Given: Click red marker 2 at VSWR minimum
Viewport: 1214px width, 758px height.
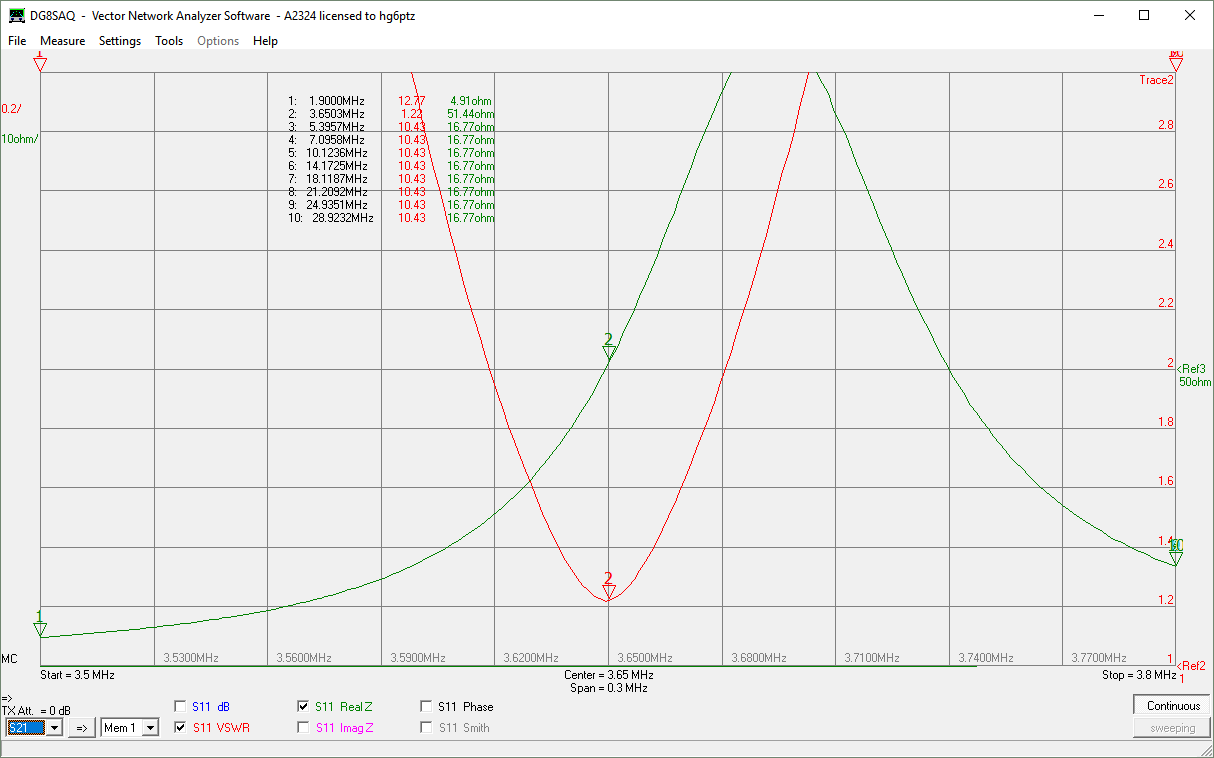Looking at the screenshot, I should (x=608, y=590).
